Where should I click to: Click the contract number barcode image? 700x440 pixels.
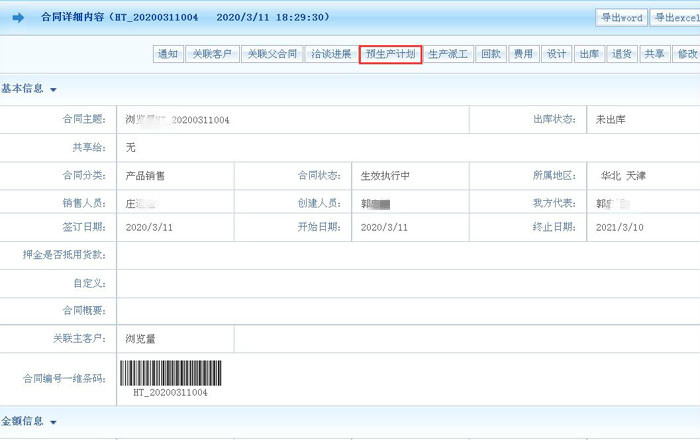pos(171,373)
